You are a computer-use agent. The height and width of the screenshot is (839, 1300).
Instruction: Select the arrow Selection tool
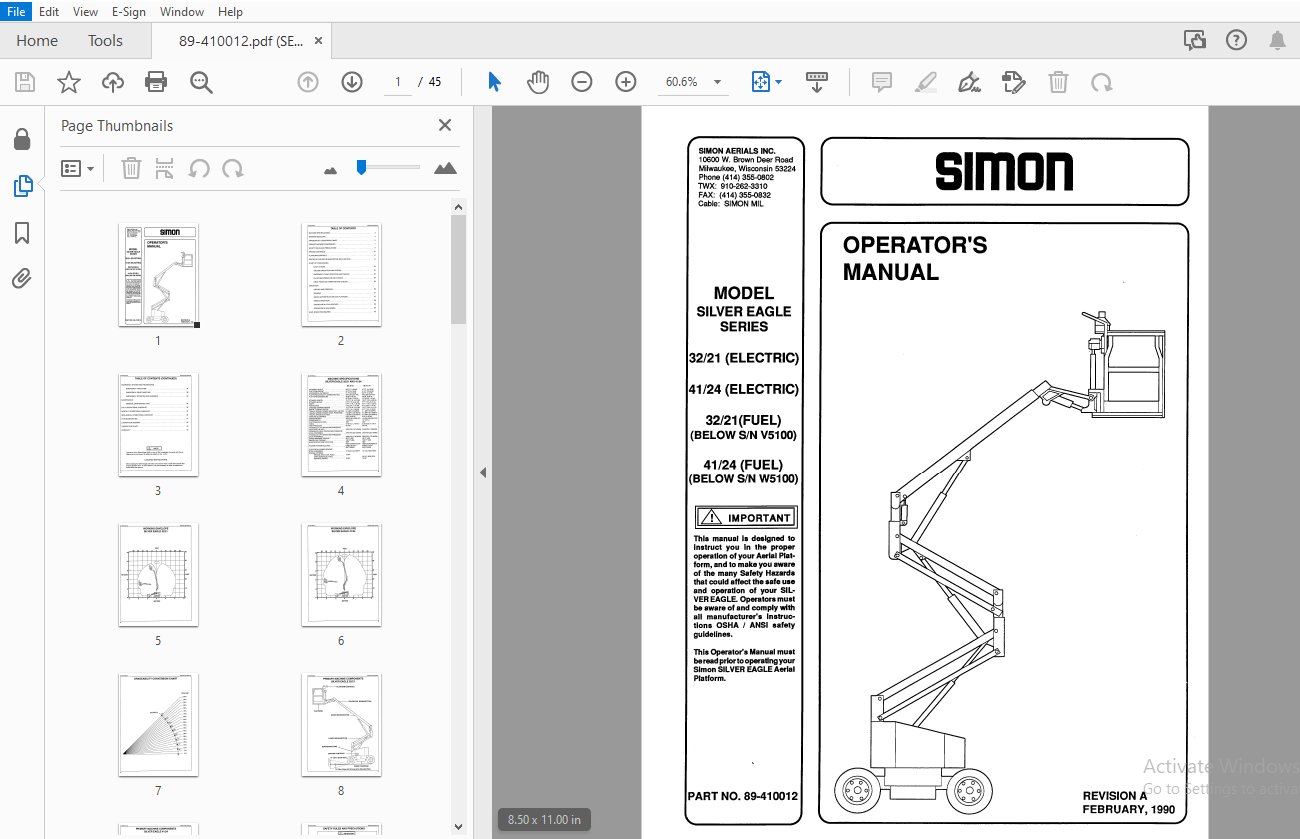tap(494, 82)
